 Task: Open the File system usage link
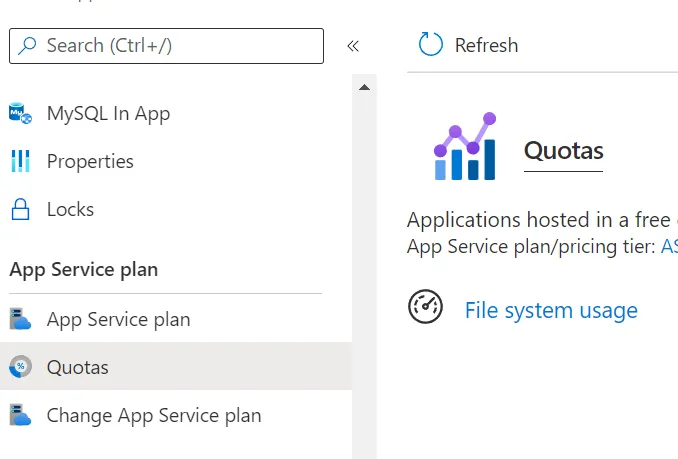click(x=551, y=311)
